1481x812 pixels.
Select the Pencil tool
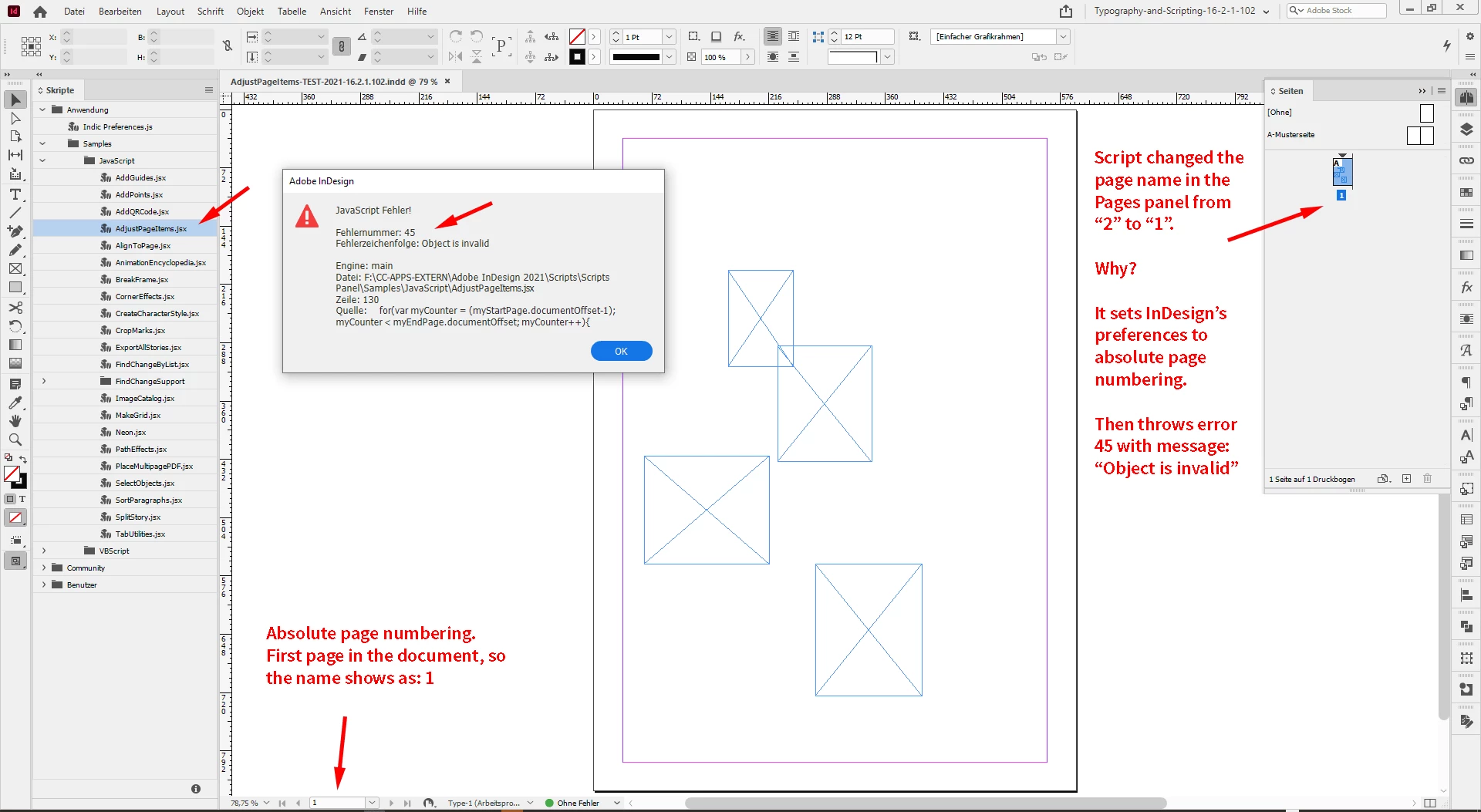15,250
